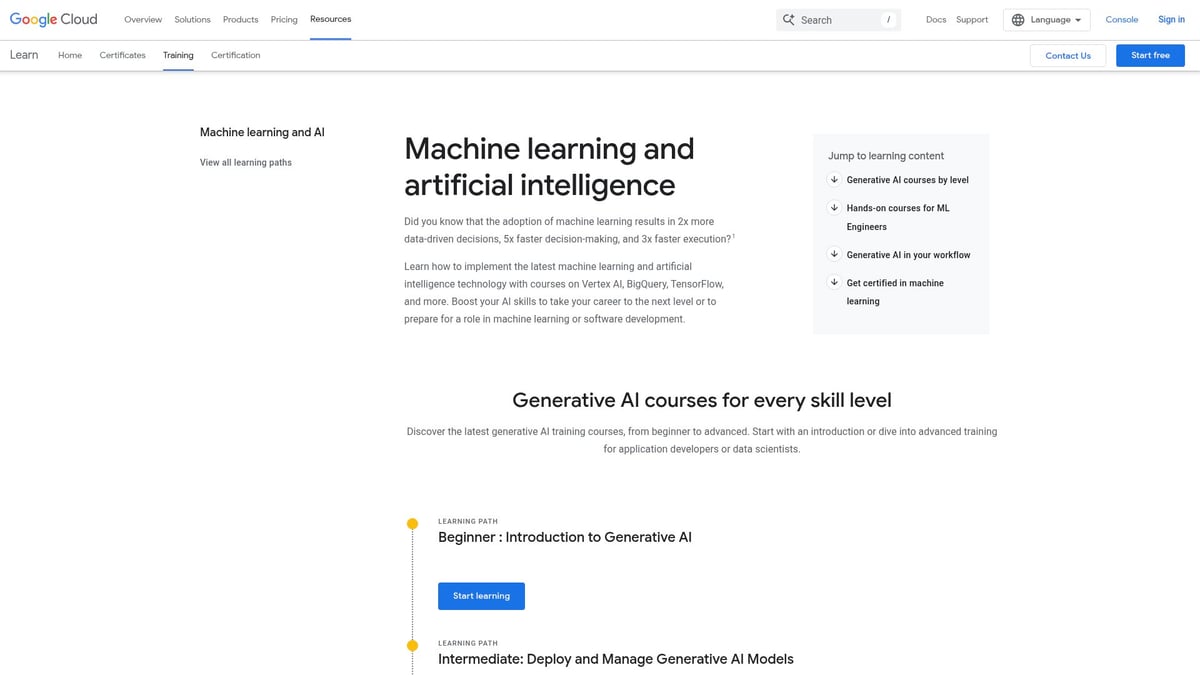1200x675 pixels.
Task: Click the Learn heading link
Action: [x=24, y=55]
